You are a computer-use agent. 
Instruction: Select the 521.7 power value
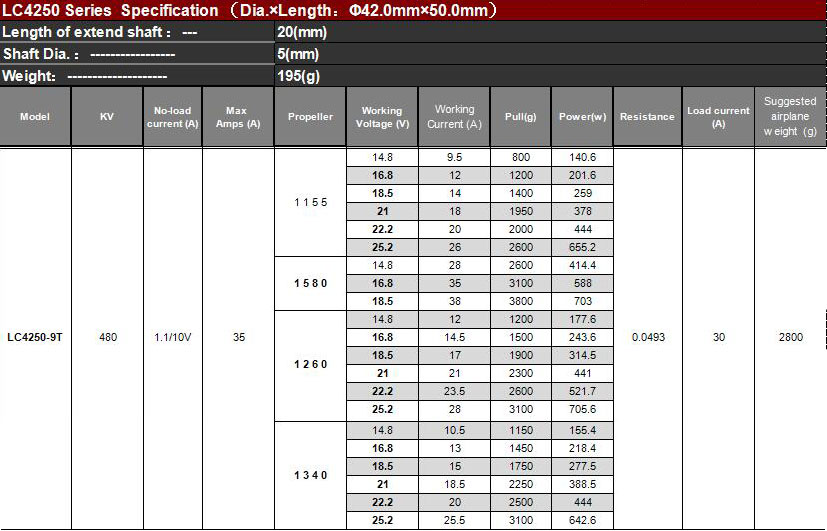582,391
